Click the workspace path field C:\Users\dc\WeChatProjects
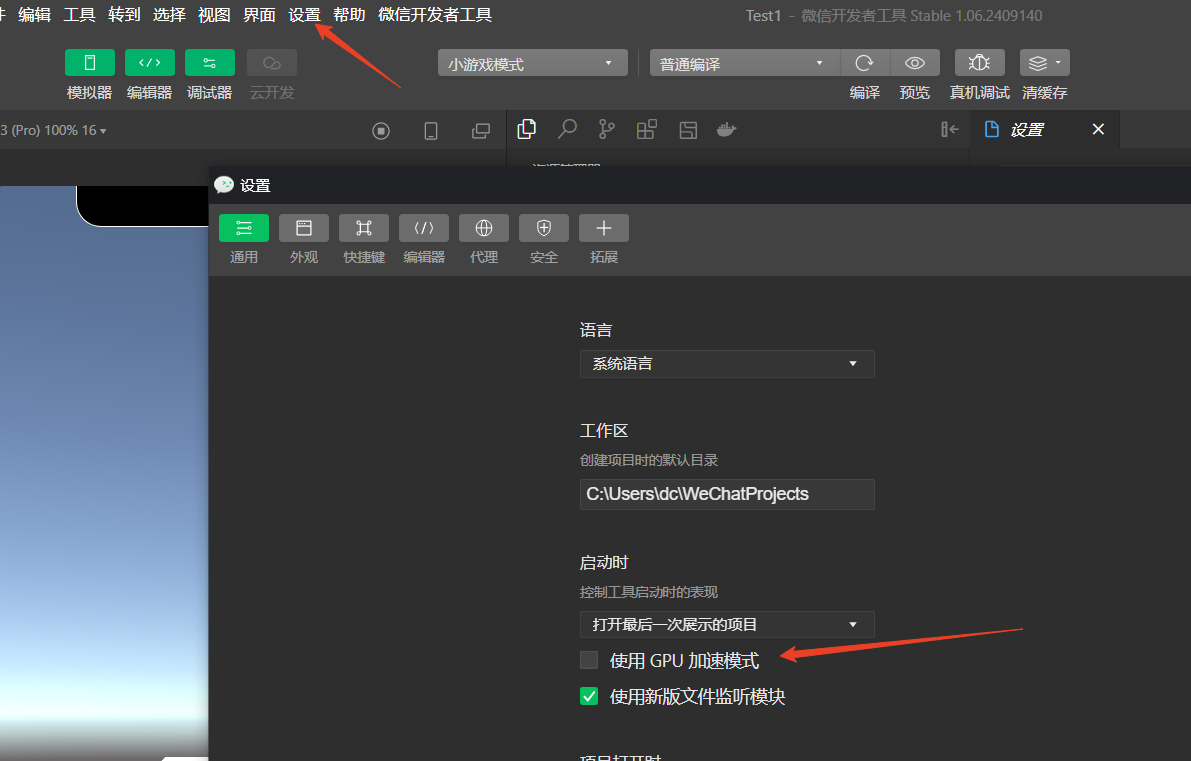 pos(727,494)
